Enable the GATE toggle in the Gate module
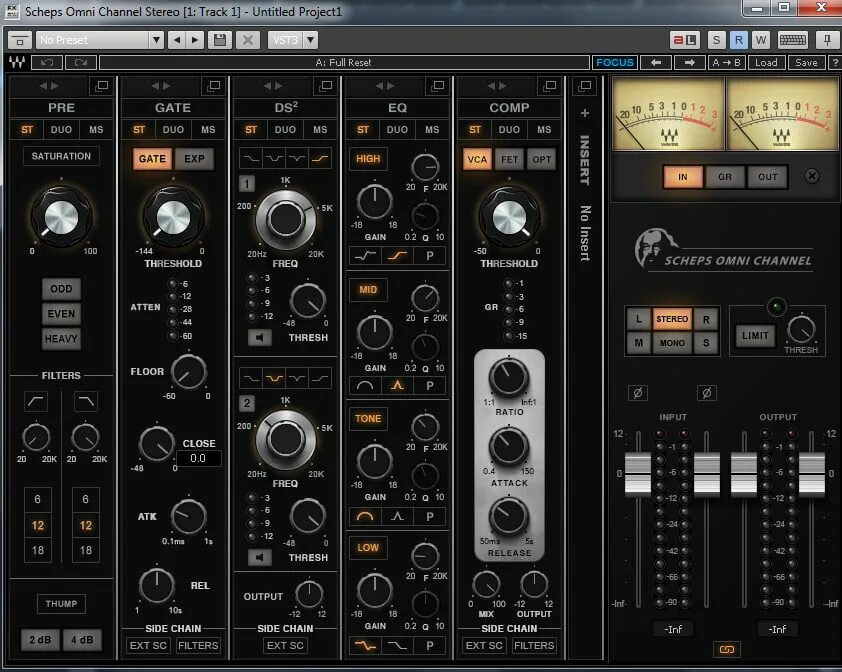The image size is (842, 672). (x=152, y=158)
